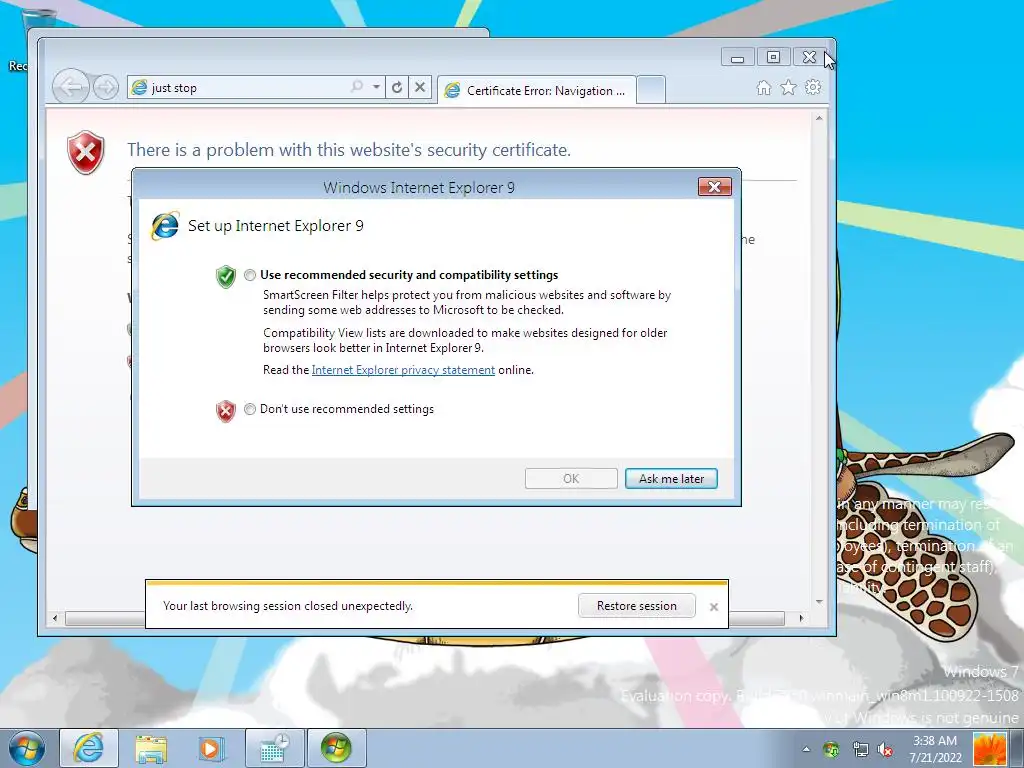The width and height of the screenshot is (1024, 768).
Task: Click the 'Set up Internet Explorer 9' heading
Action: click(276, 226)
